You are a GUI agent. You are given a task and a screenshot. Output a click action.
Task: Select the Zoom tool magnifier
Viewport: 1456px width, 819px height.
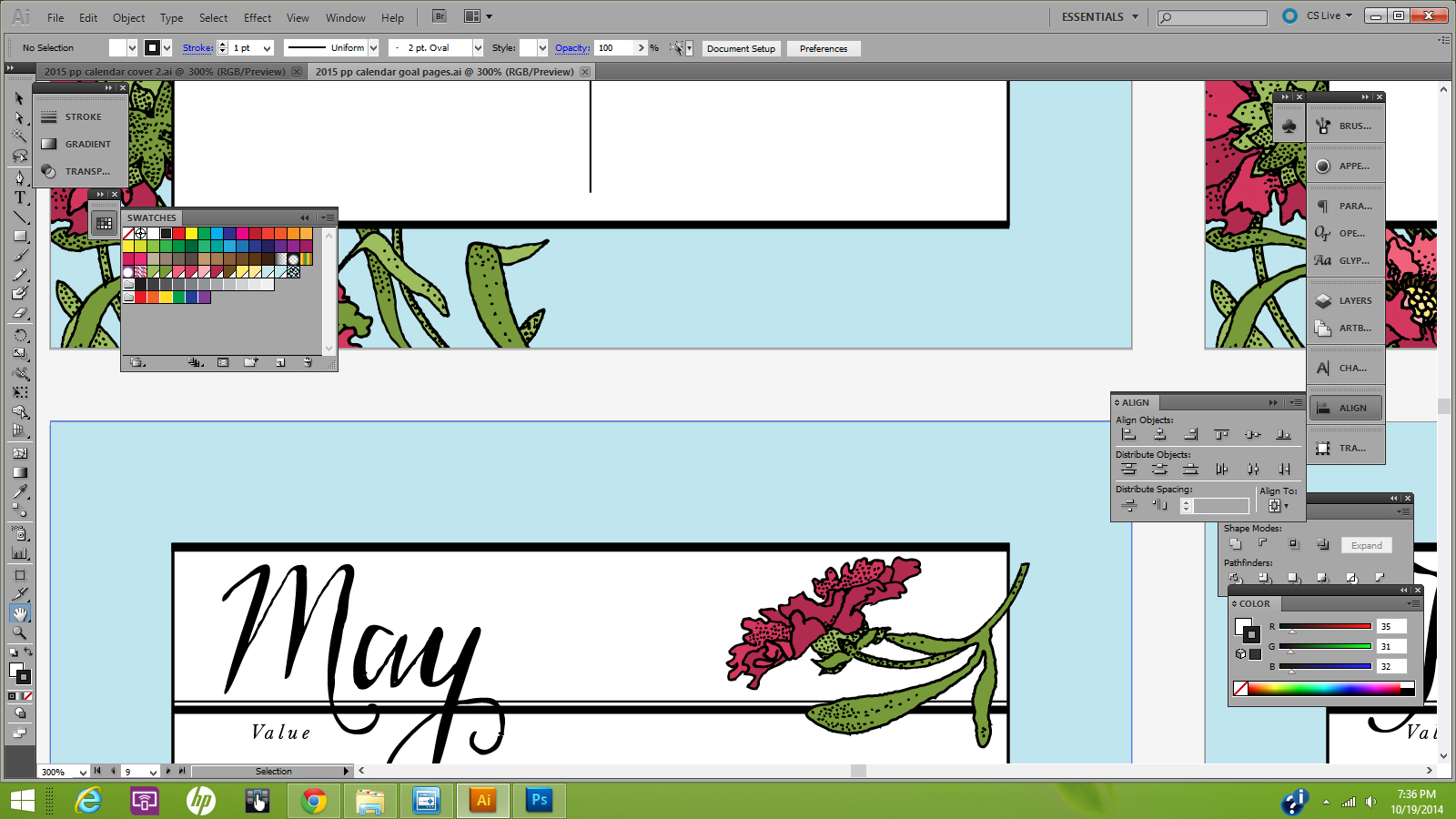pos(20,633)
